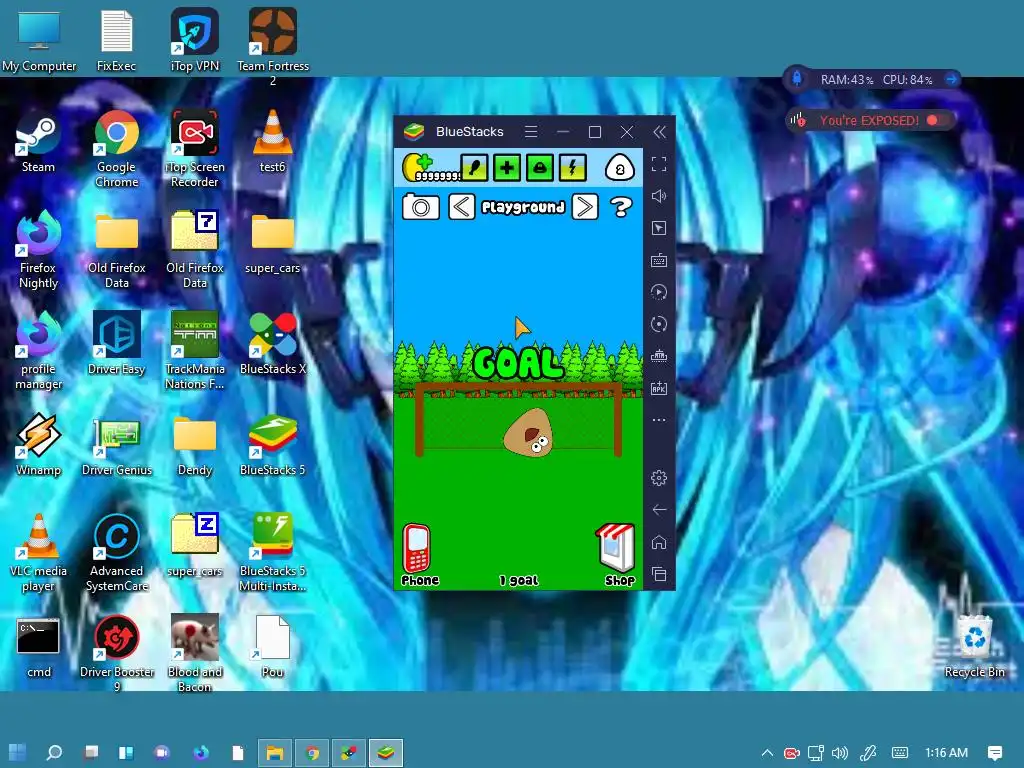Open BlueStacks keyboard controls icon
1024x768 pixels.
pos(659,261)
